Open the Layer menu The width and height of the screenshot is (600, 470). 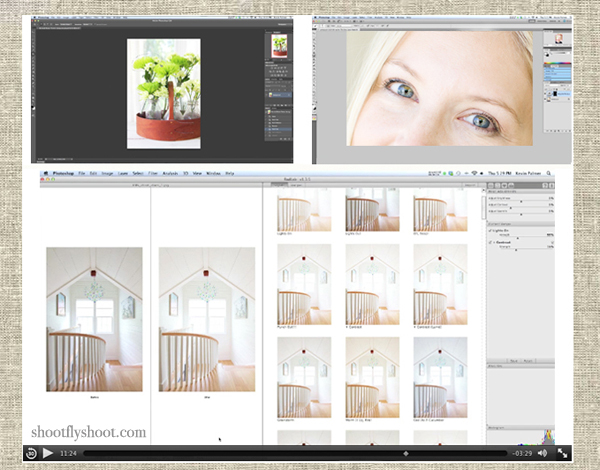click(123, 173)
